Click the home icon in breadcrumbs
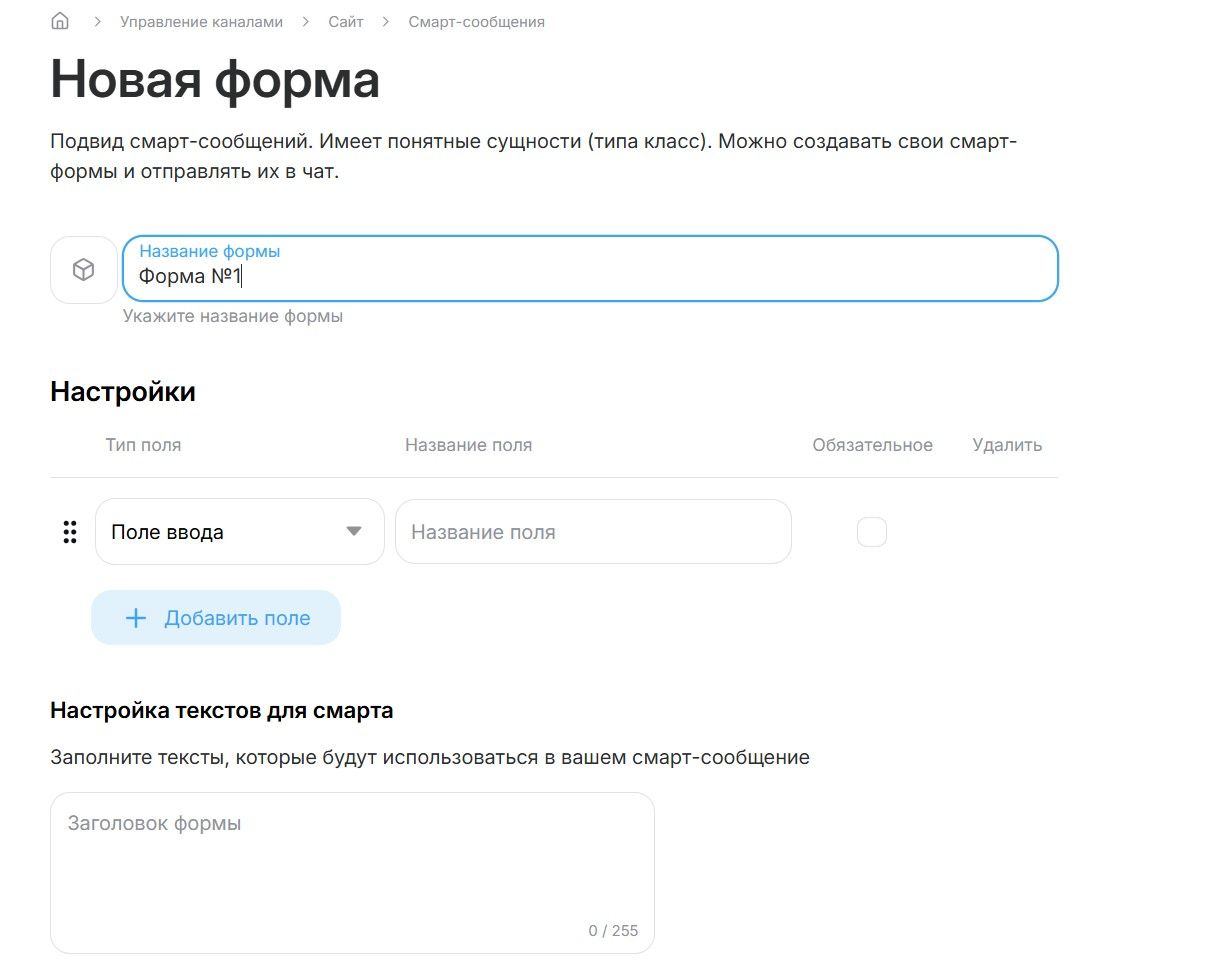This screenshot has width=1207, height=972. (x=60, y=21)
